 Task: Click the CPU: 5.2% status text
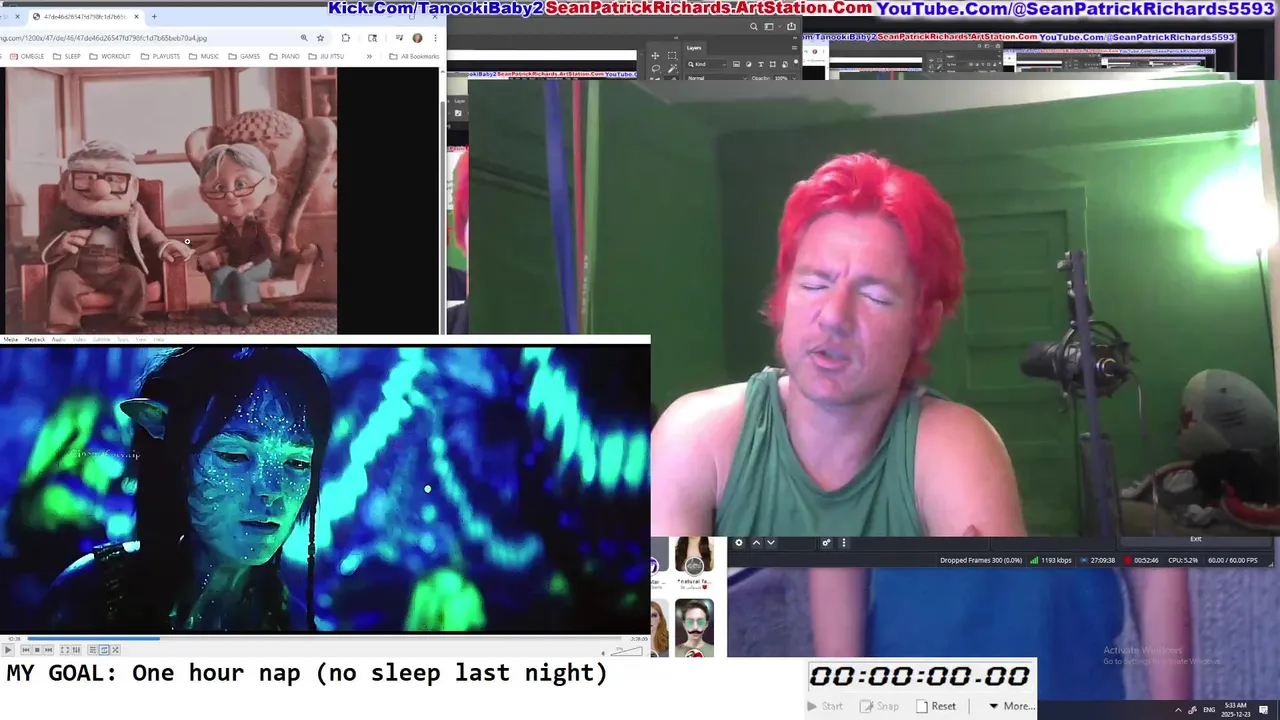1182,560
